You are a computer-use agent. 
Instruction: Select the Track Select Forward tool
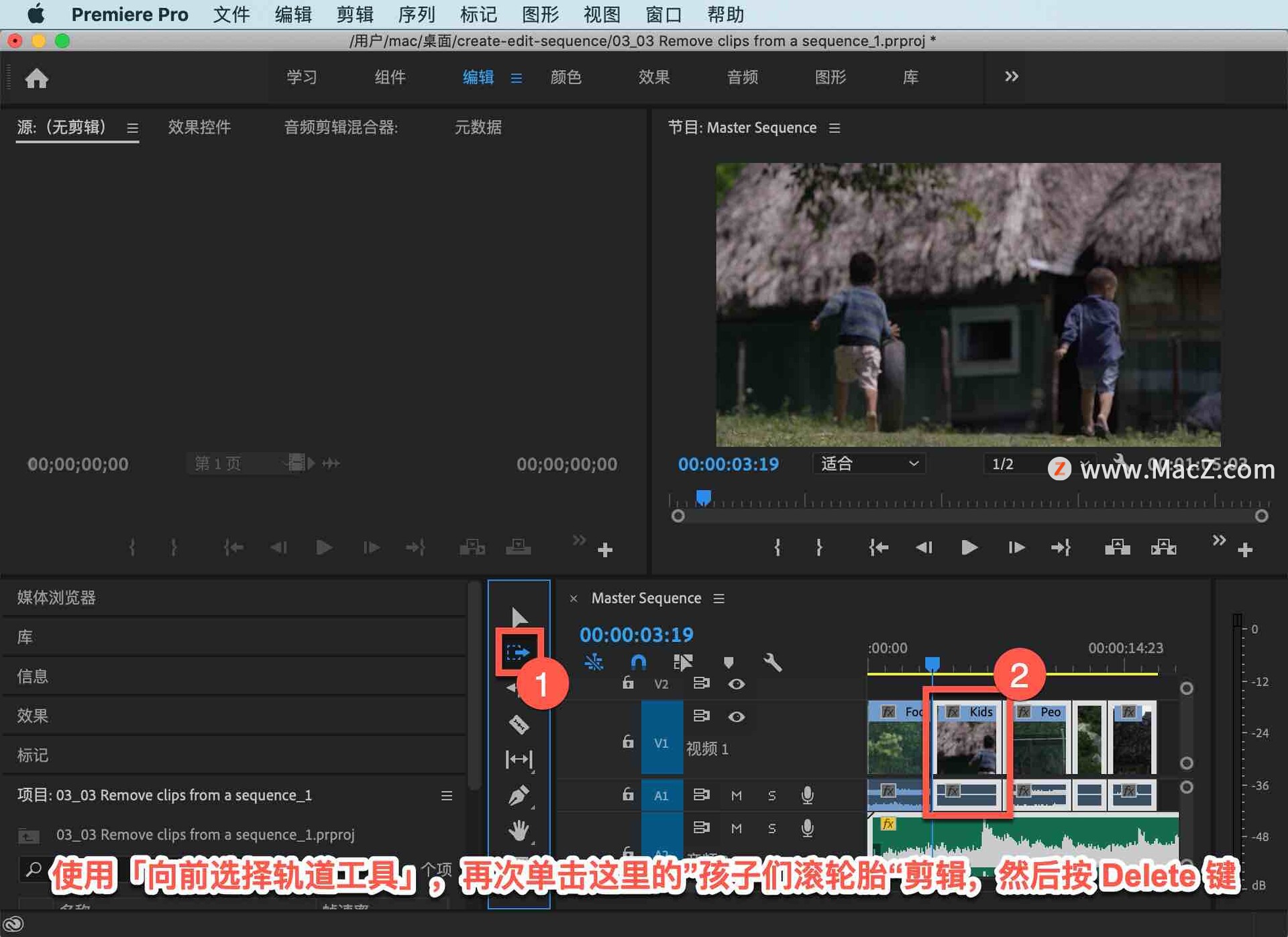(518, 649)
